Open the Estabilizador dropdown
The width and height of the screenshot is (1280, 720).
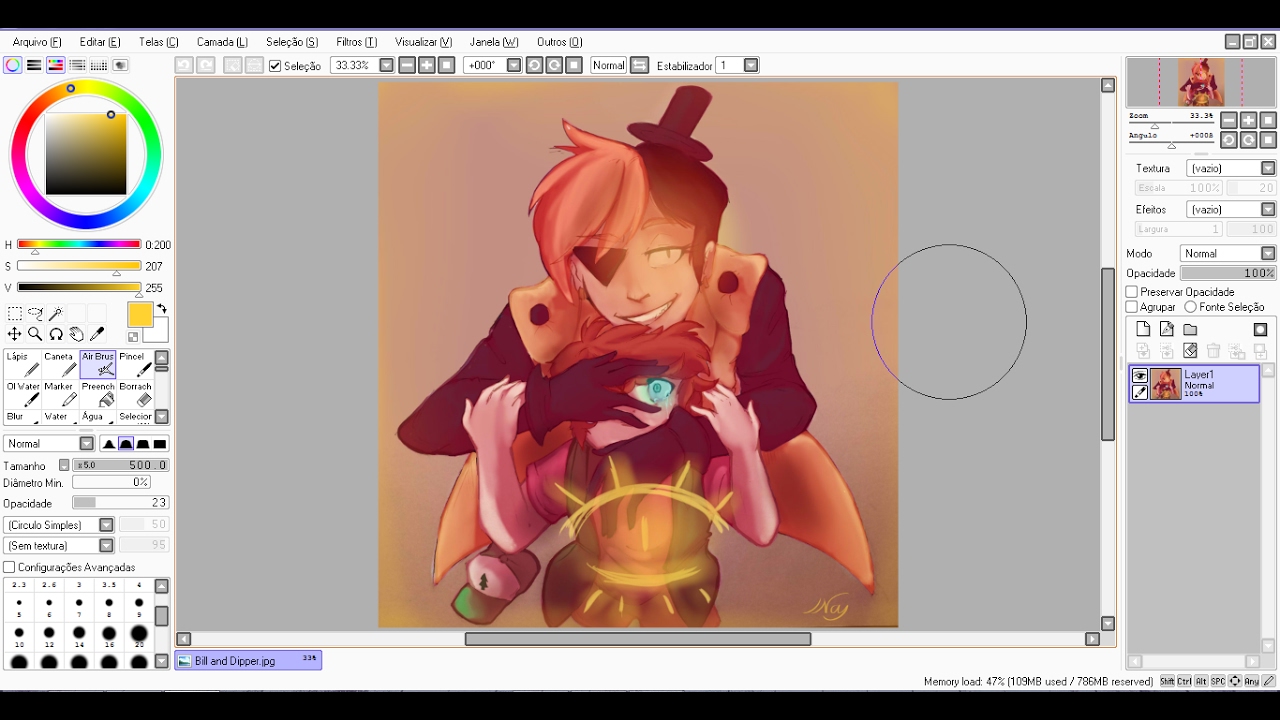point(751,65)
